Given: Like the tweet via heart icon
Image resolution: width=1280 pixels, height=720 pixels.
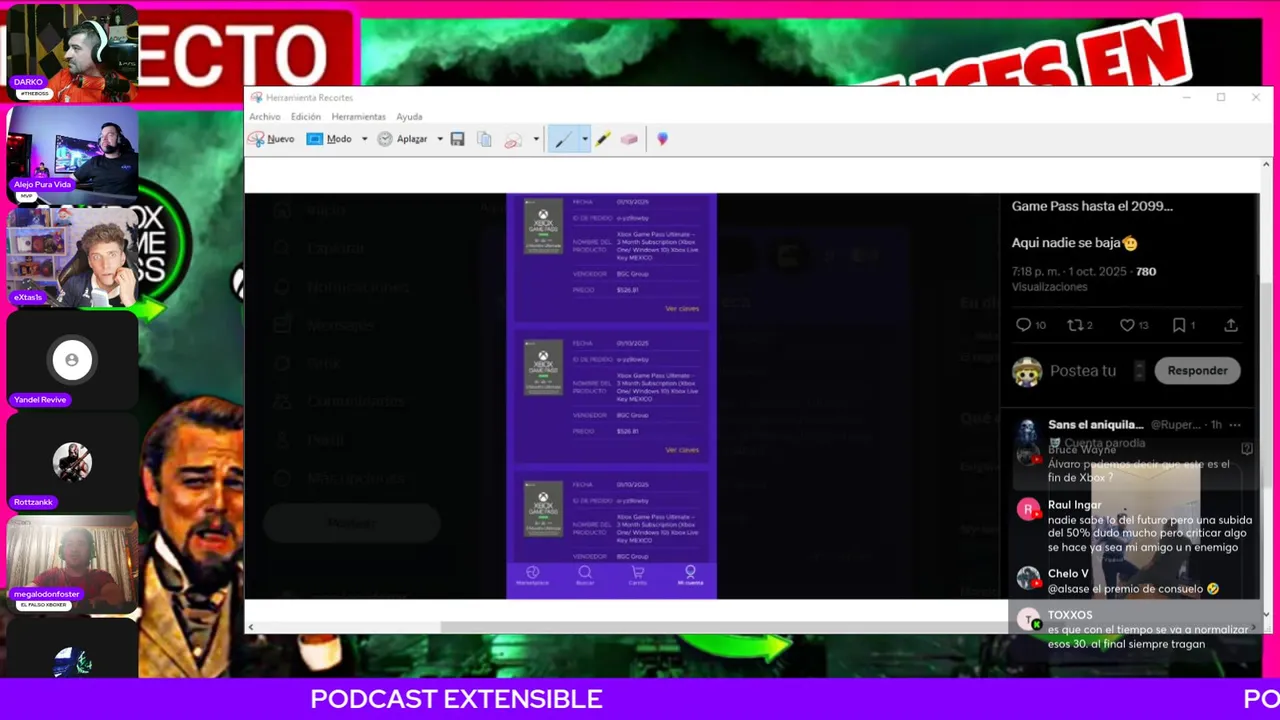Looking at the screenshot, I should click(1127, 325).
